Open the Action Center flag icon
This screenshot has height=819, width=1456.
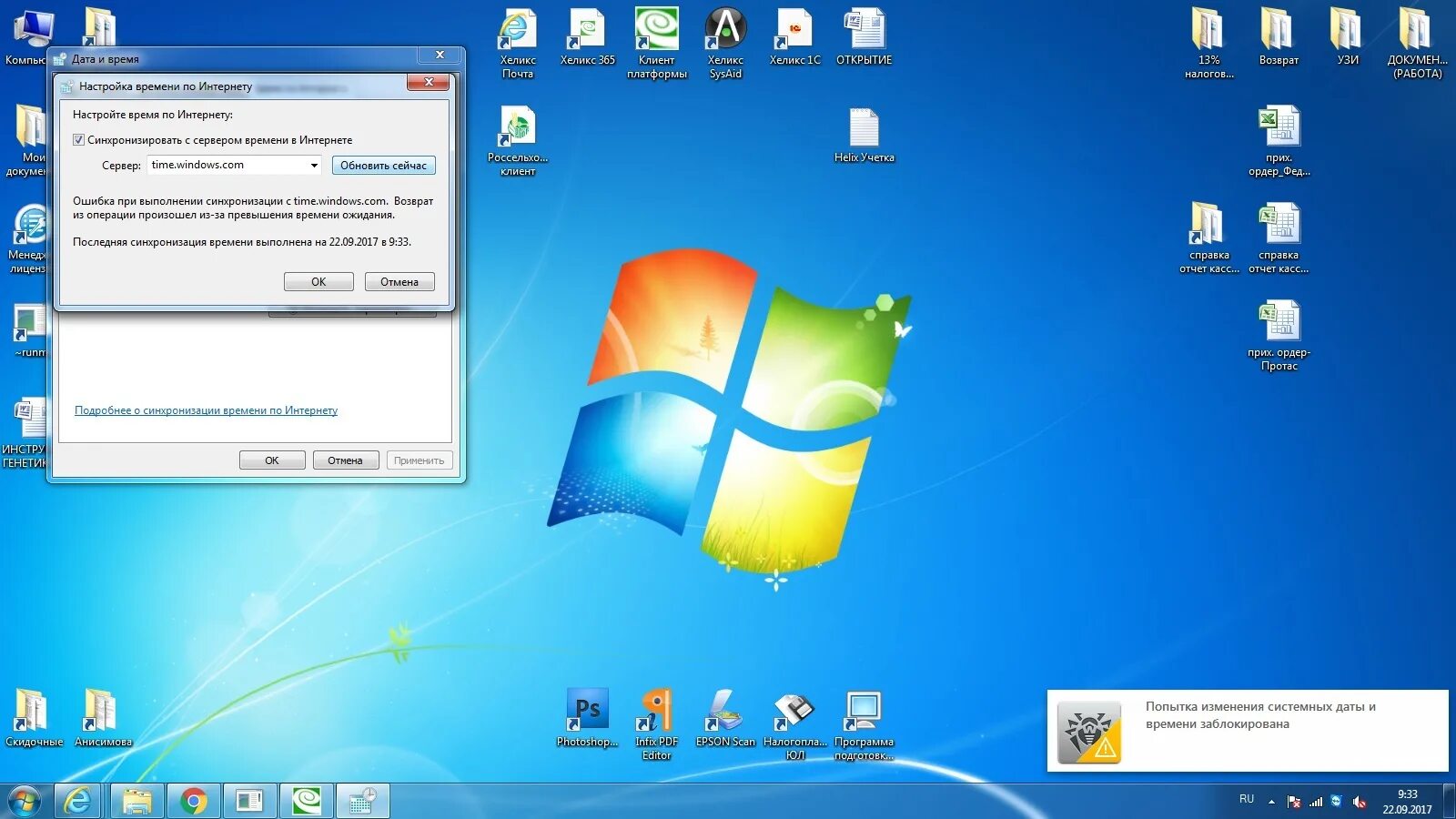(1294, 802)
